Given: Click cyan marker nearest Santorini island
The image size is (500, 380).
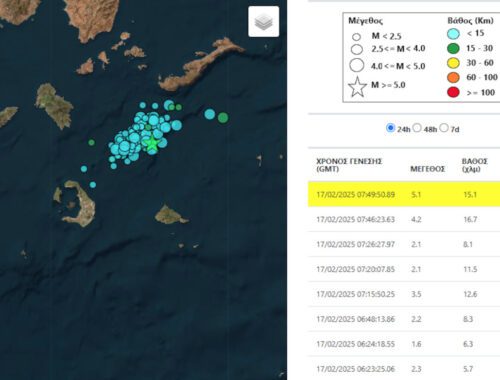Looking at the screenshot, I should (x=93, y=185).
